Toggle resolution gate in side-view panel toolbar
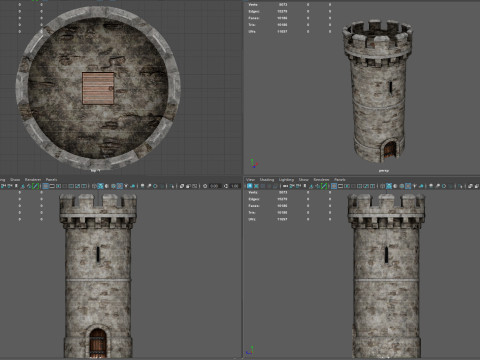Image resolution: width=480 pixels, height=360 pixels. [x=347, y=186]
